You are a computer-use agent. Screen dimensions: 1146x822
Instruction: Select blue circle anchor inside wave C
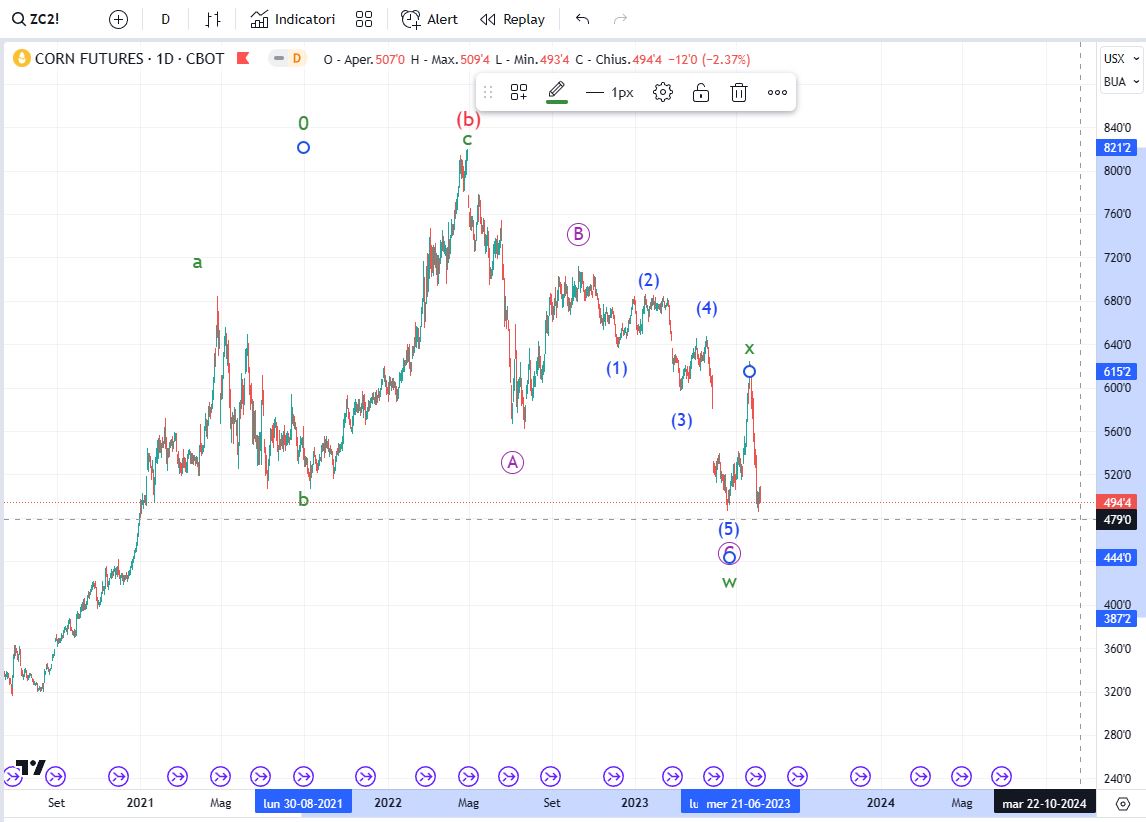click(729, 558)
